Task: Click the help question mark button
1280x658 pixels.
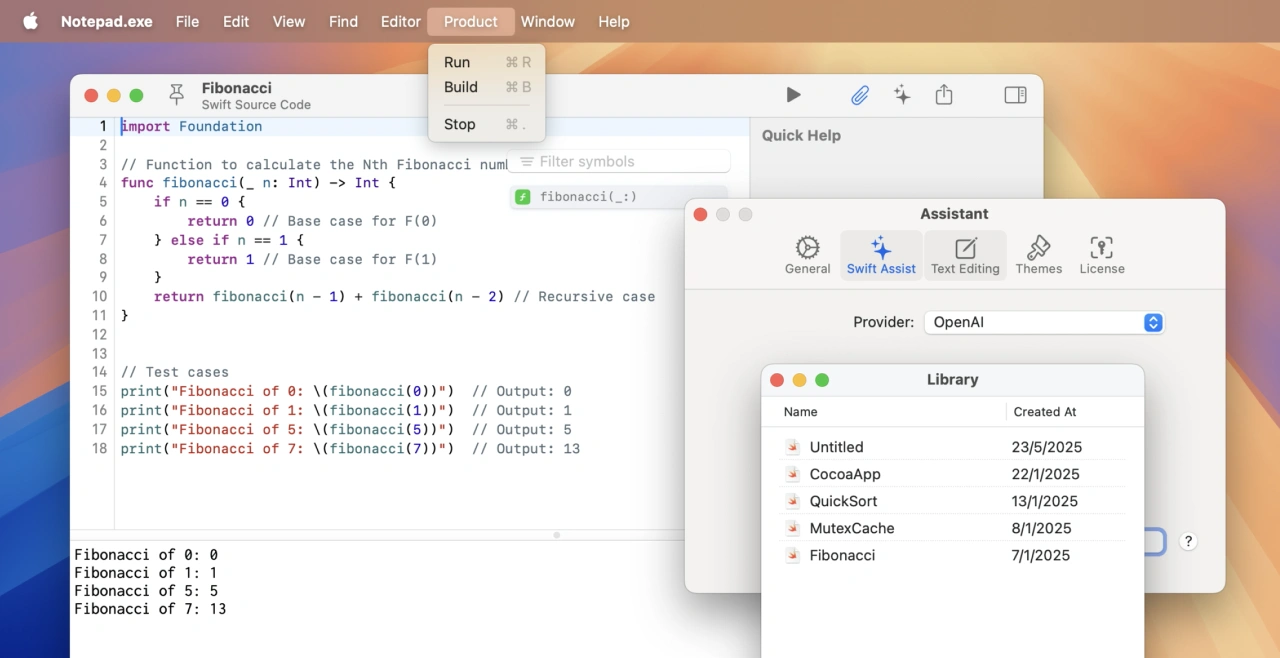Action: [x=1188, y=541]
